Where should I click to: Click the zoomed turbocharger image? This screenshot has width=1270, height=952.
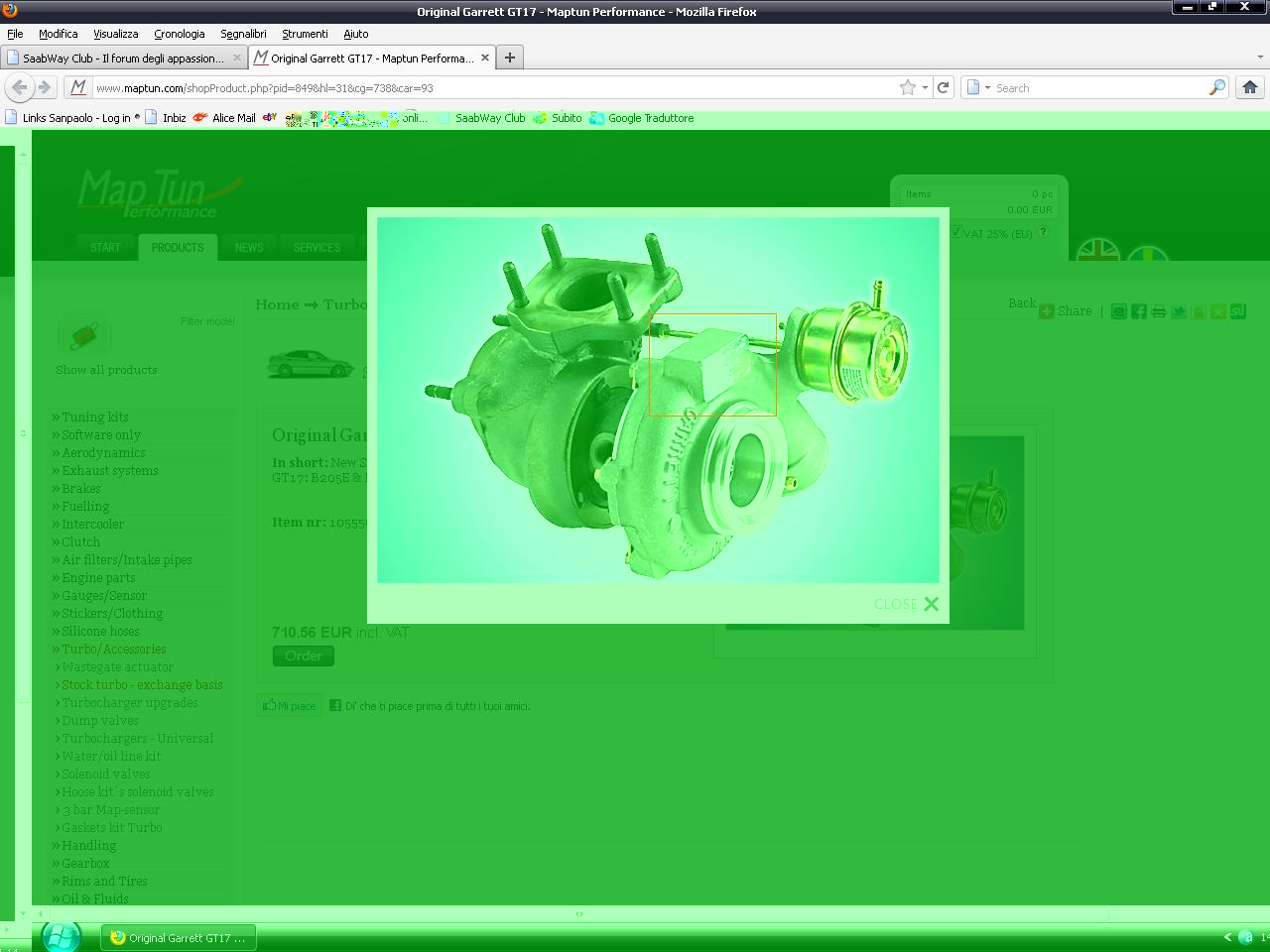(658, 400)
